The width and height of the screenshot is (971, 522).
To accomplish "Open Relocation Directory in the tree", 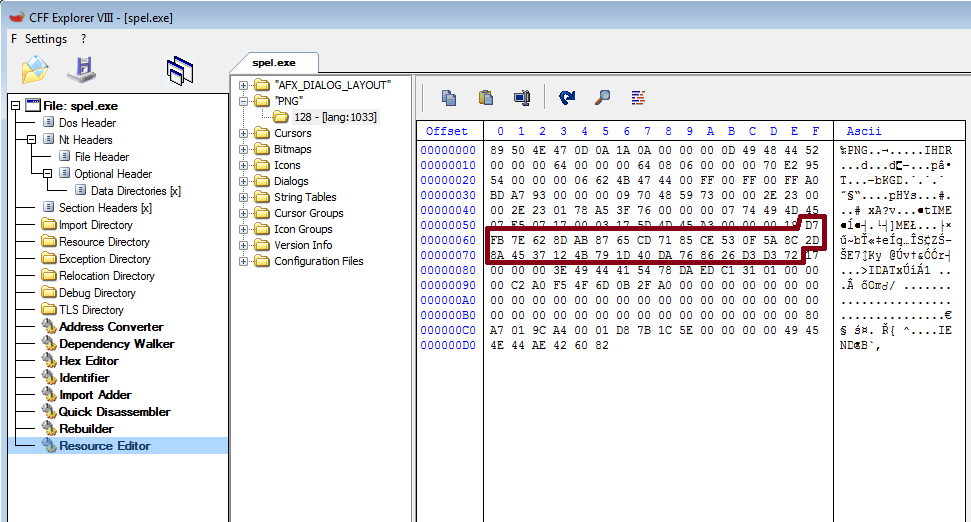I will (x=107, y=276).
